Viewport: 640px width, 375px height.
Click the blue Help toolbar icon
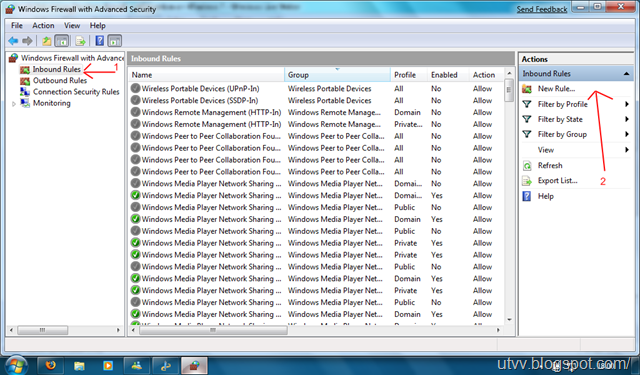(x=100, y=41)
